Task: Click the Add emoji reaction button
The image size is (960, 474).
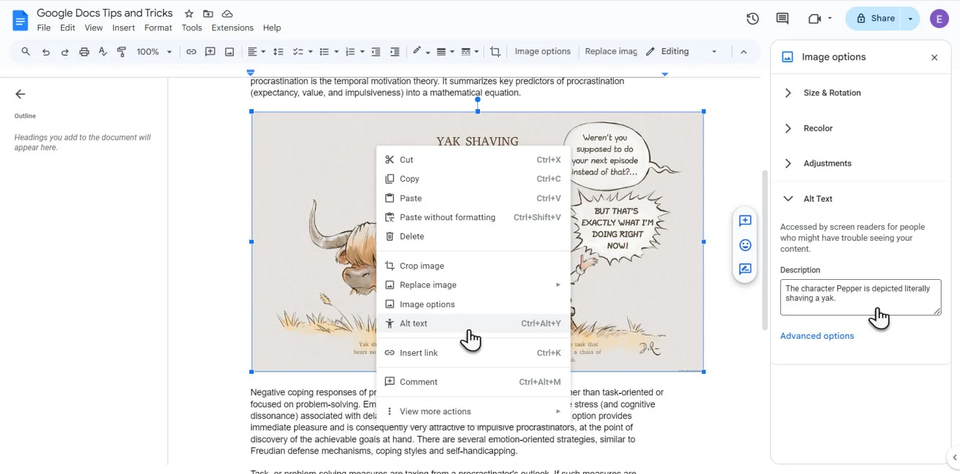Action: [745, 245]
